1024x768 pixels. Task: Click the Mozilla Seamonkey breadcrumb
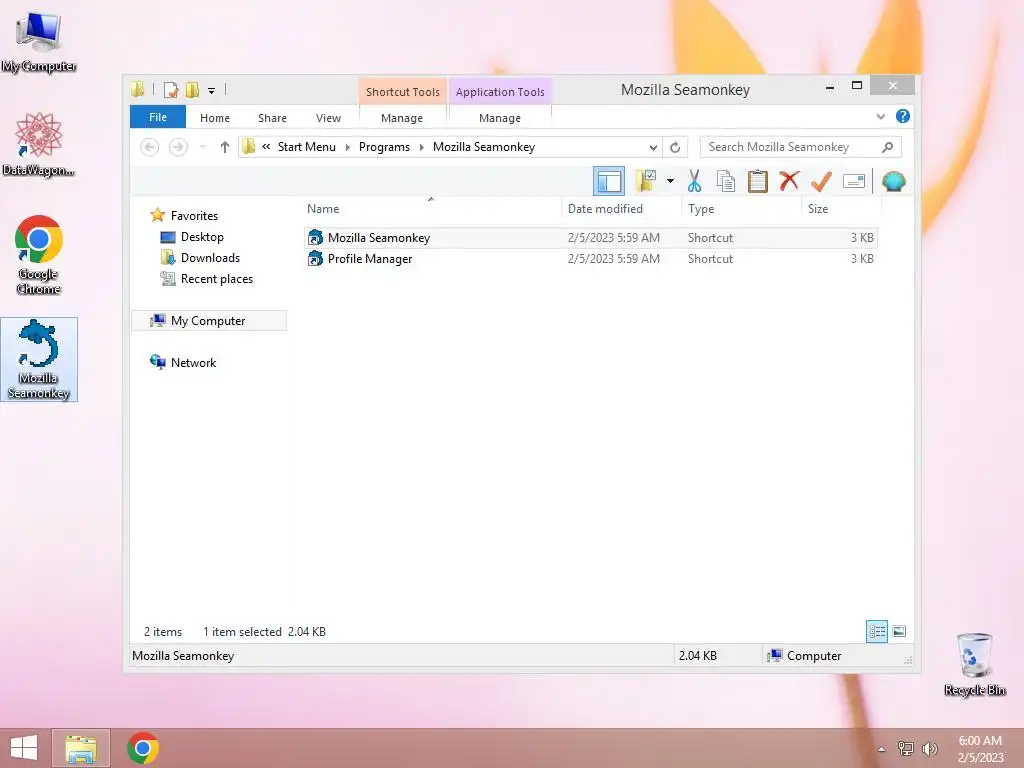tap(483, 147)
